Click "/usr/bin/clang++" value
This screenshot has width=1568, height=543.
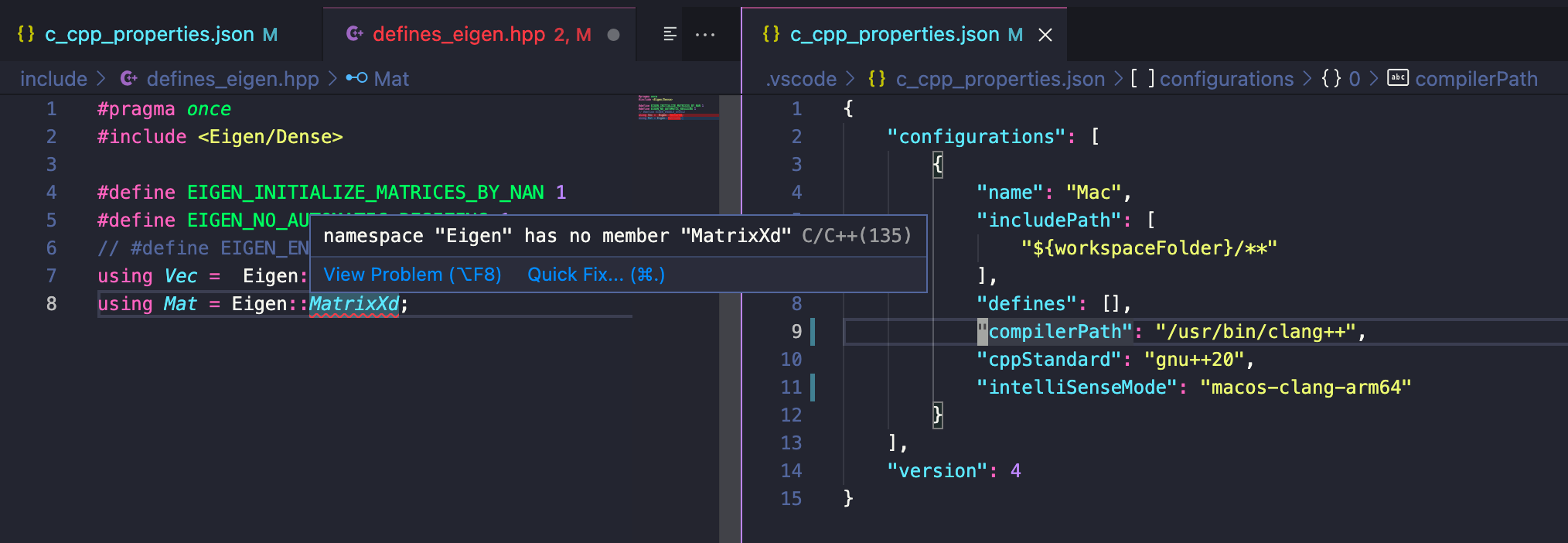[1256, 332]
